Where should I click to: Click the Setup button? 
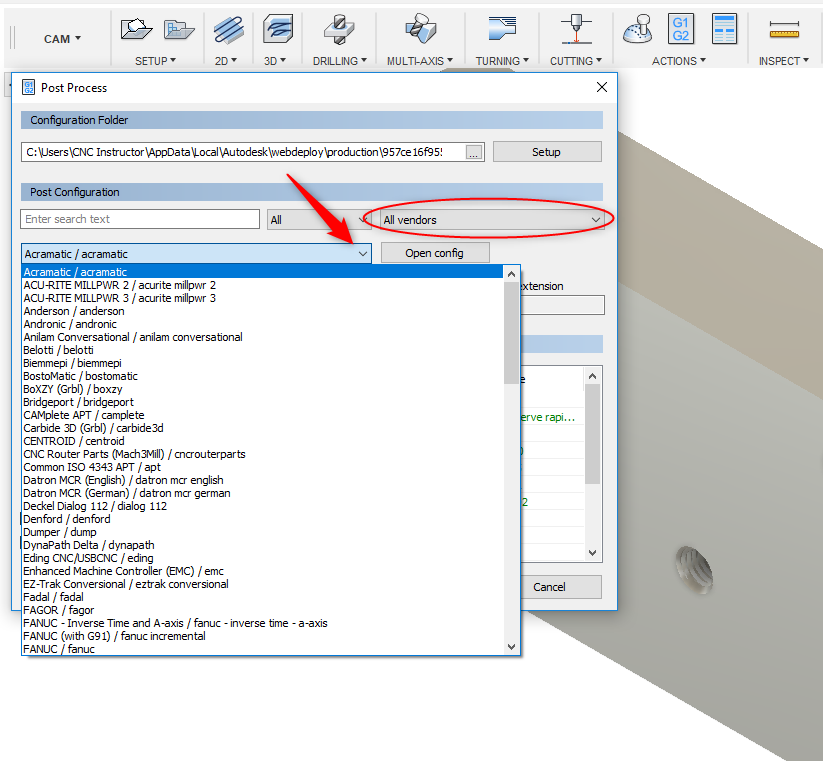[547, 152]
